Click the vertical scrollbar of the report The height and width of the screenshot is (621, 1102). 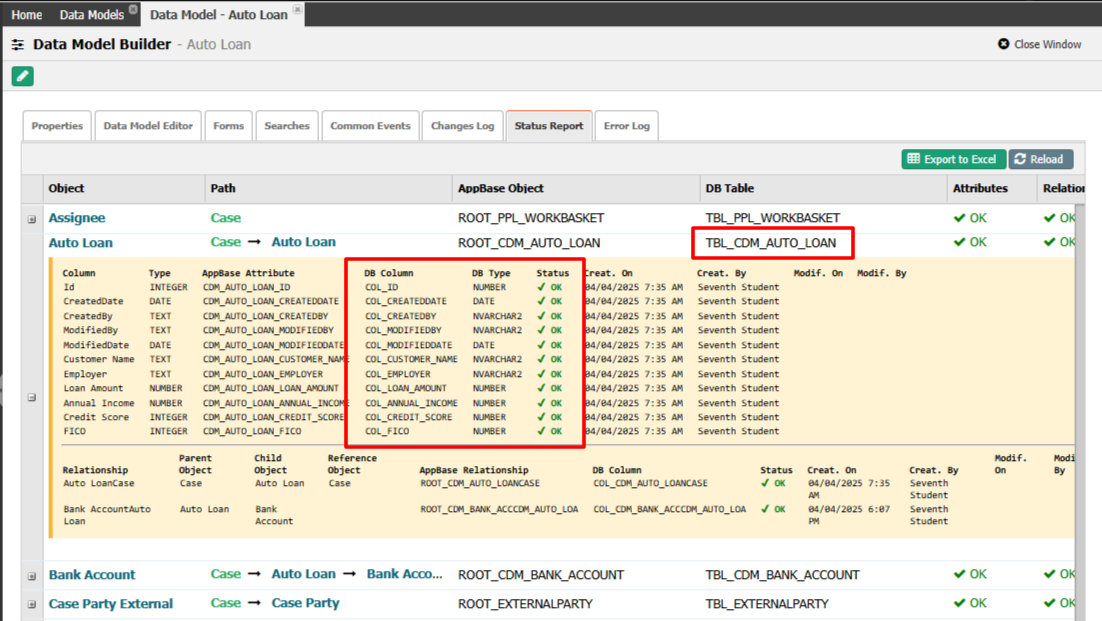pyautogui.click(x=1080, y=412)
